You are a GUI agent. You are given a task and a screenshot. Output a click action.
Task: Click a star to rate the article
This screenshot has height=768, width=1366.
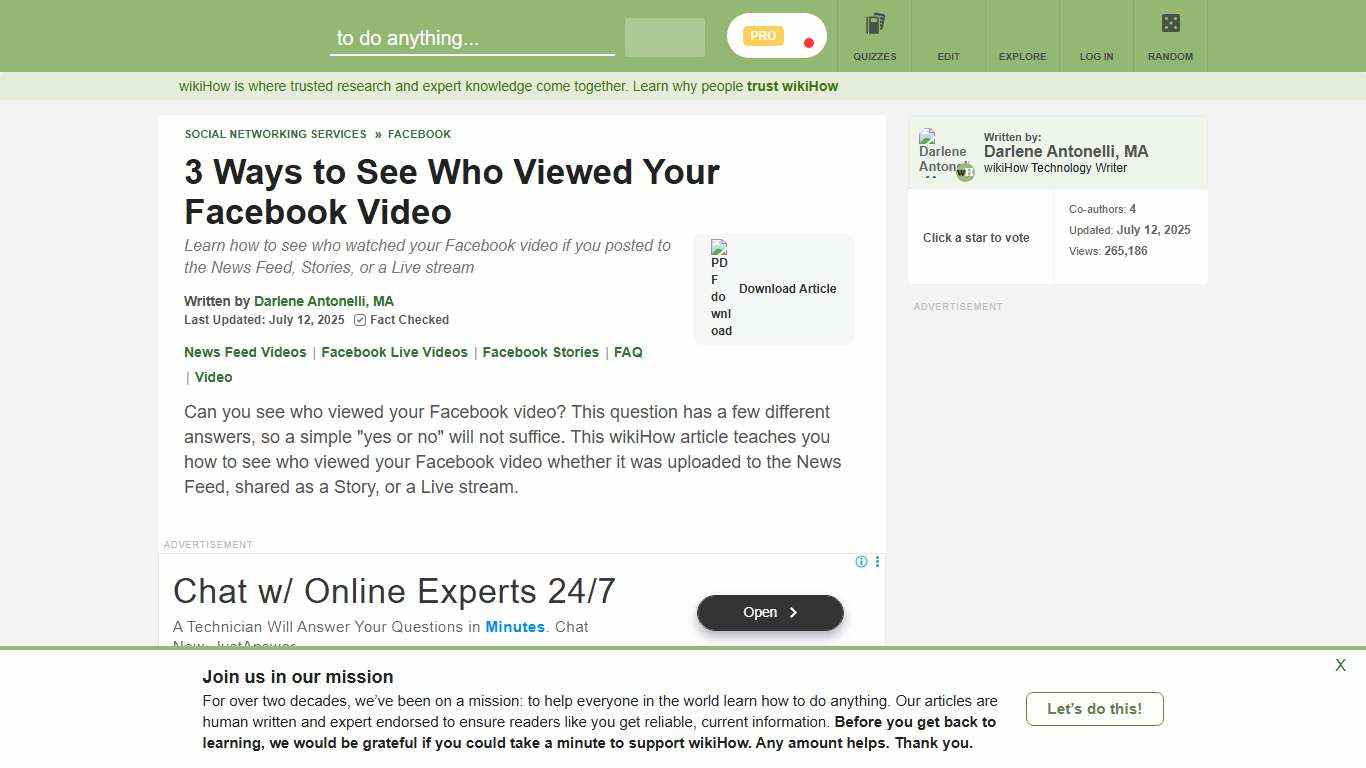click(976, 238)
